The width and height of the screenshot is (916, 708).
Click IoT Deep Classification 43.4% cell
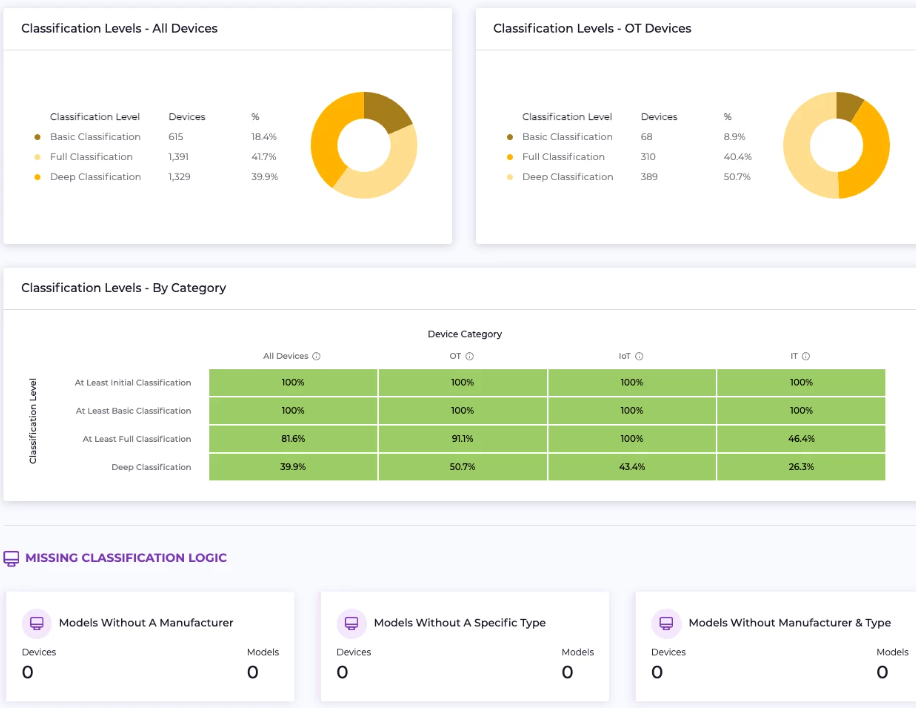point(632,467)
